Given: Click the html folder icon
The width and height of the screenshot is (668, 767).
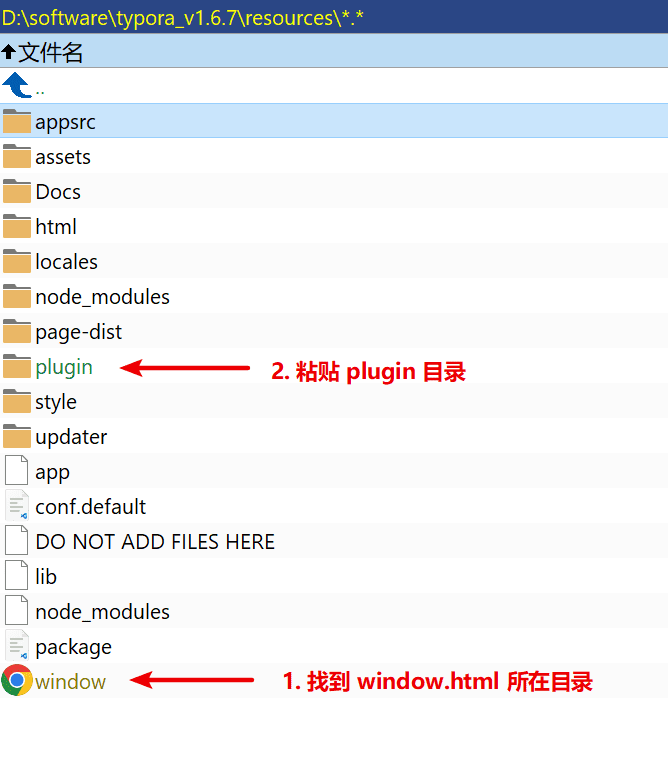Looking at the screenshot, I should pos(17,226).
